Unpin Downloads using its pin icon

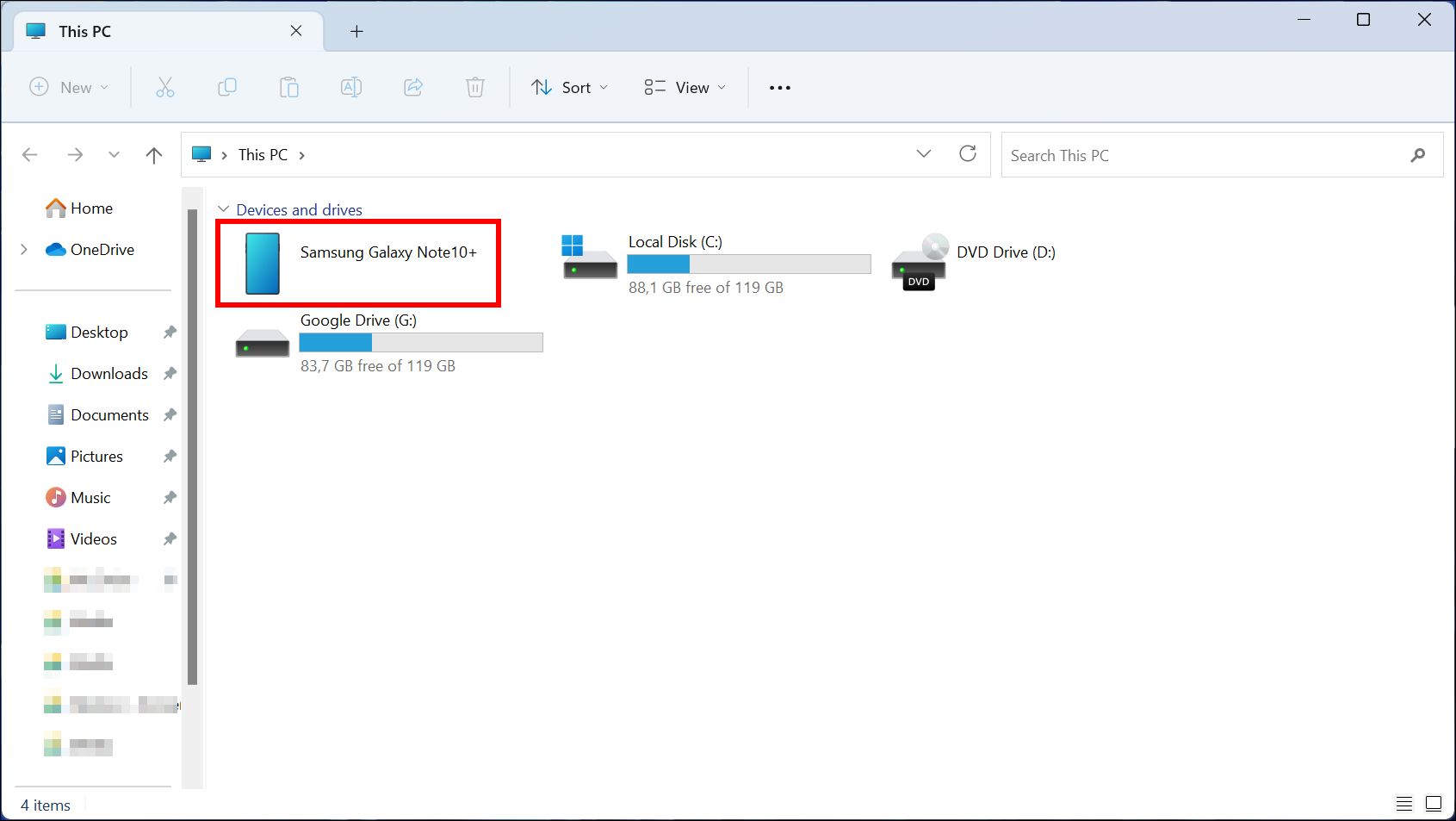(x=170, y=374)
